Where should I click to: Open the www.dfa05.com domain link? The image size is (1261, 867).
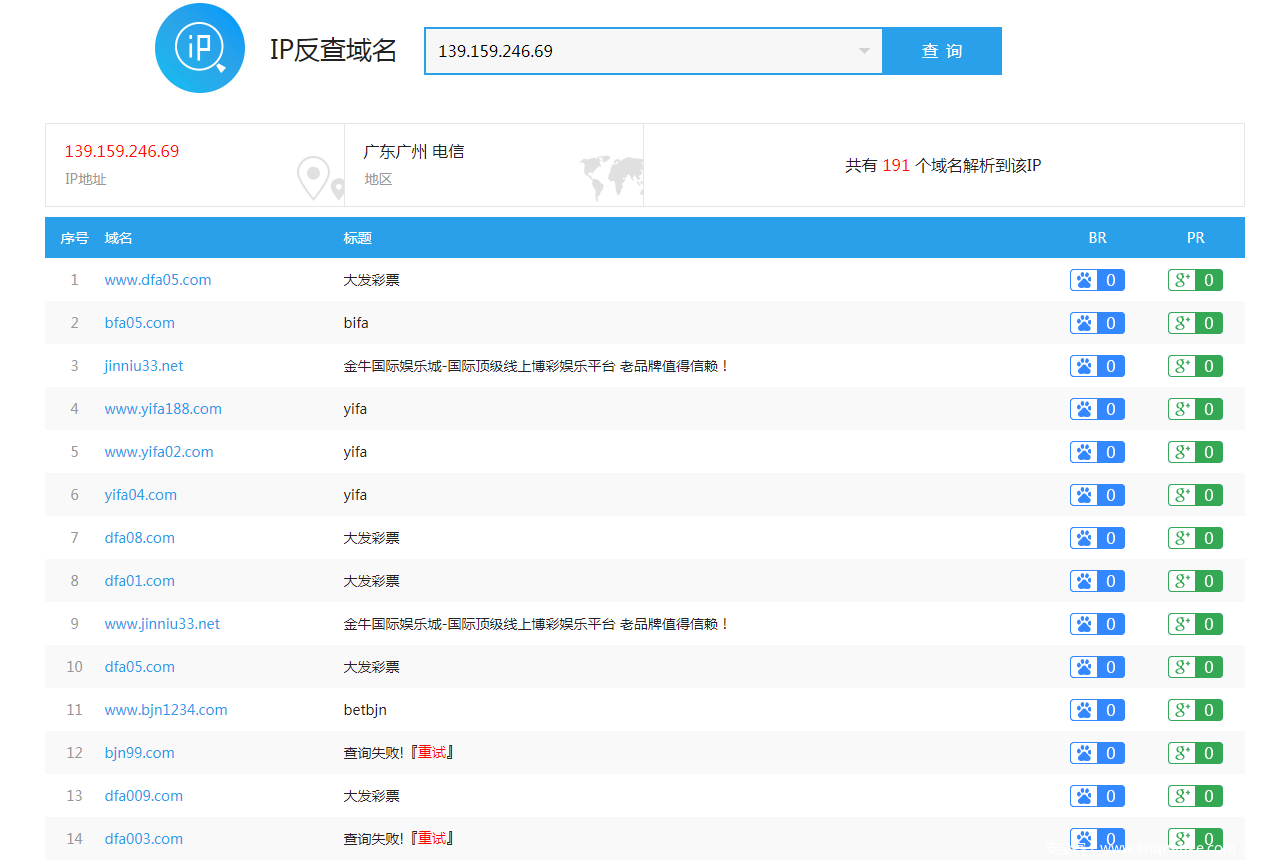click(158, 280)
